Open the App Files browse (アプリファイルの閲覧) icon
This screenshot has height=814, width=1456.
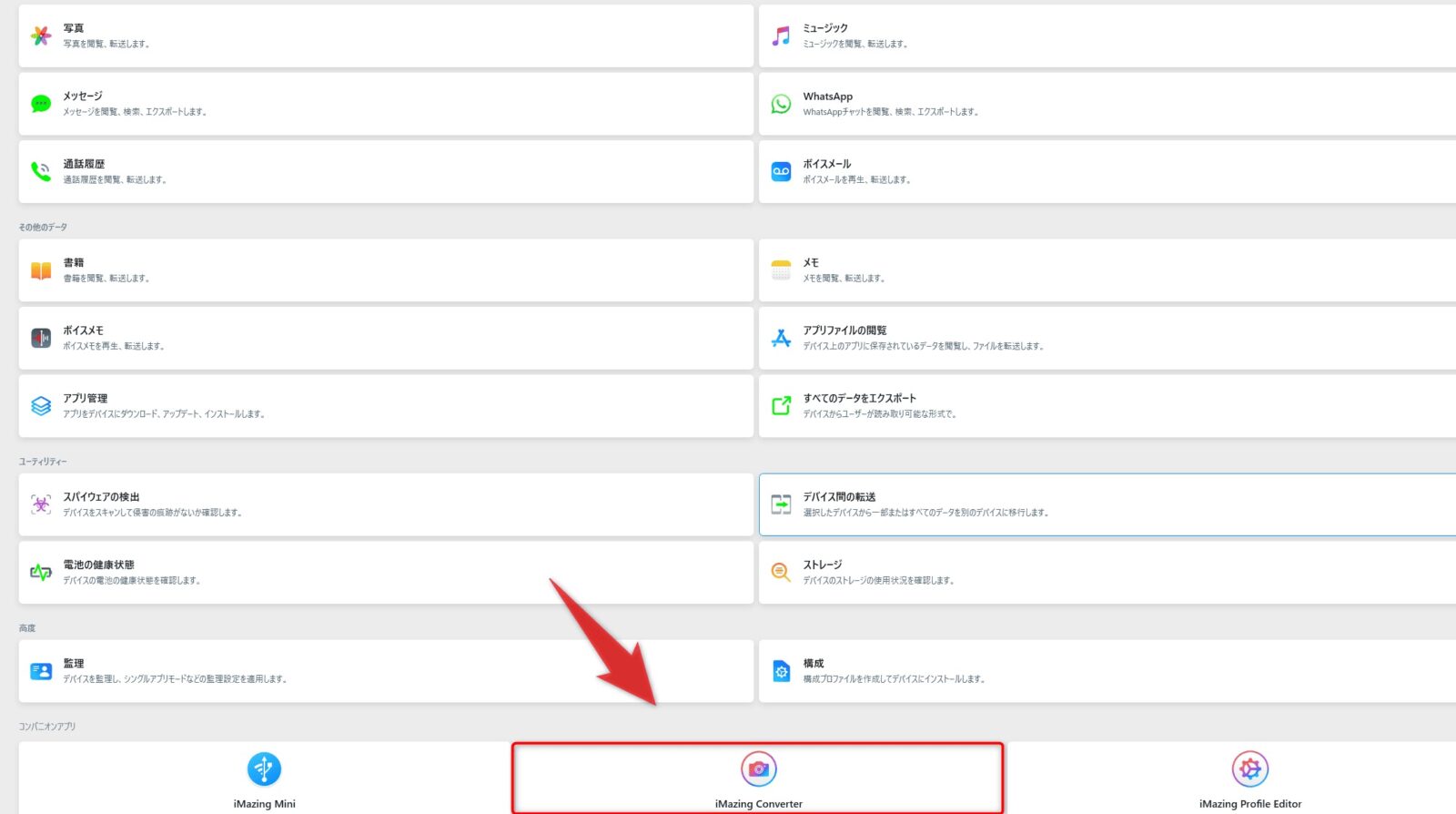point(781,338)
